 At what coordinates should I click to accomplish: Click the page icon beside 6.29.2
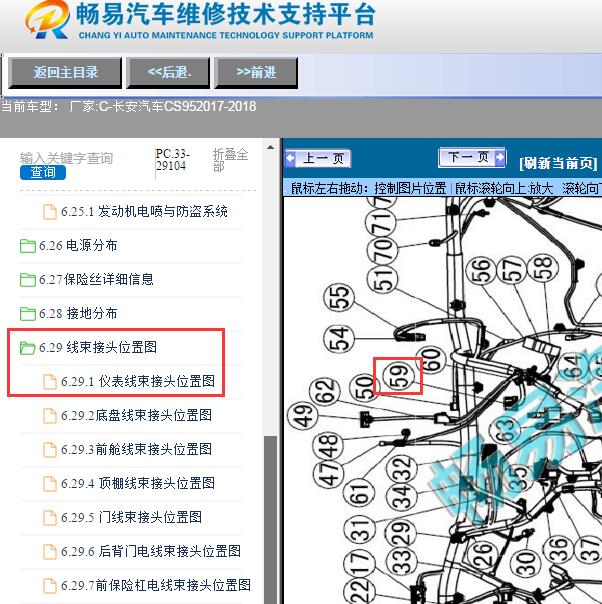point(50,416)
